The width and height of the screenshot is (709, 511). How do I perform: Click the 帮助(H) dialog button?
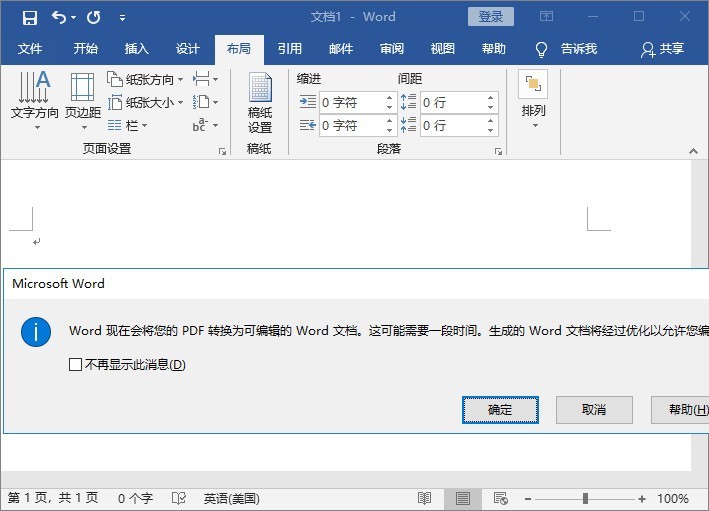point(680,410)
